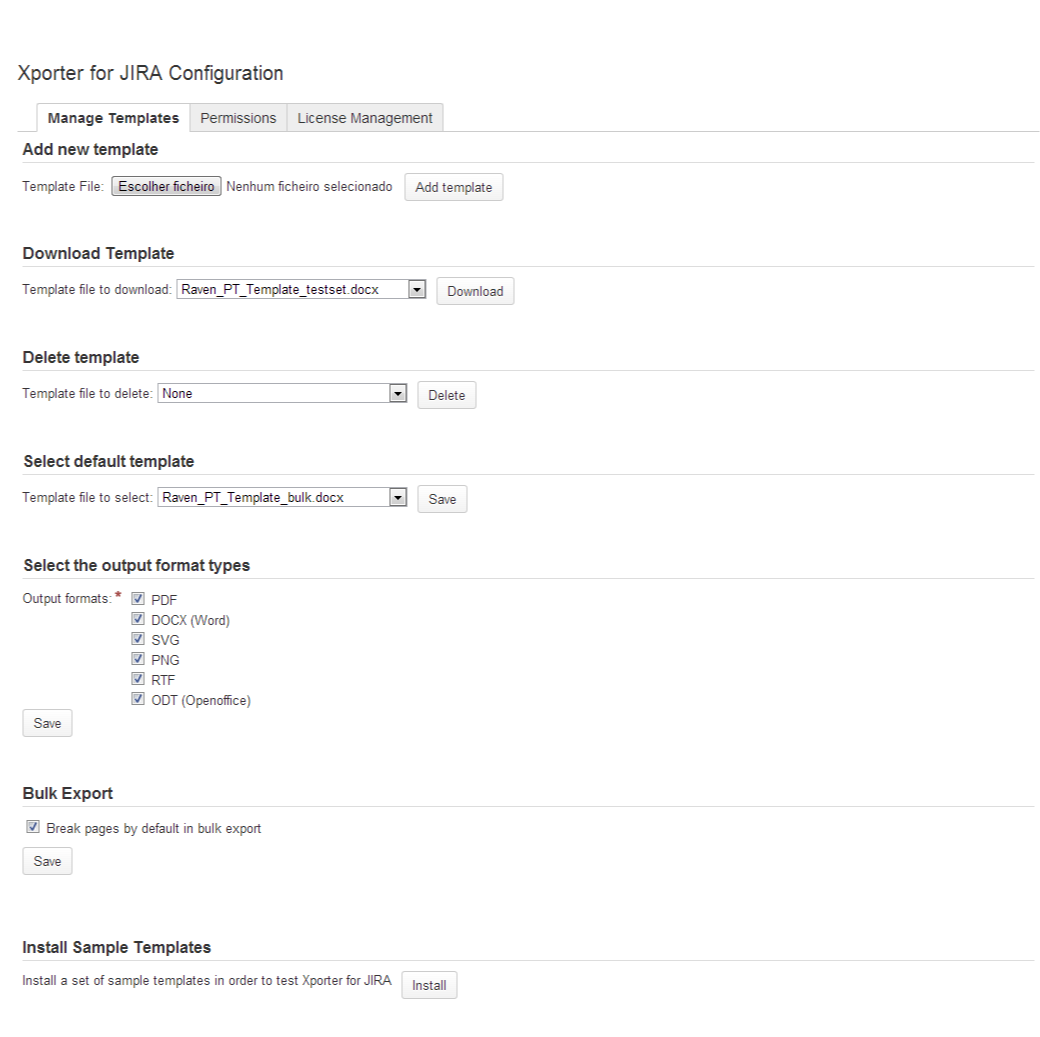Open the Permissions tab

pyautogui.click(x=238, y=118)
